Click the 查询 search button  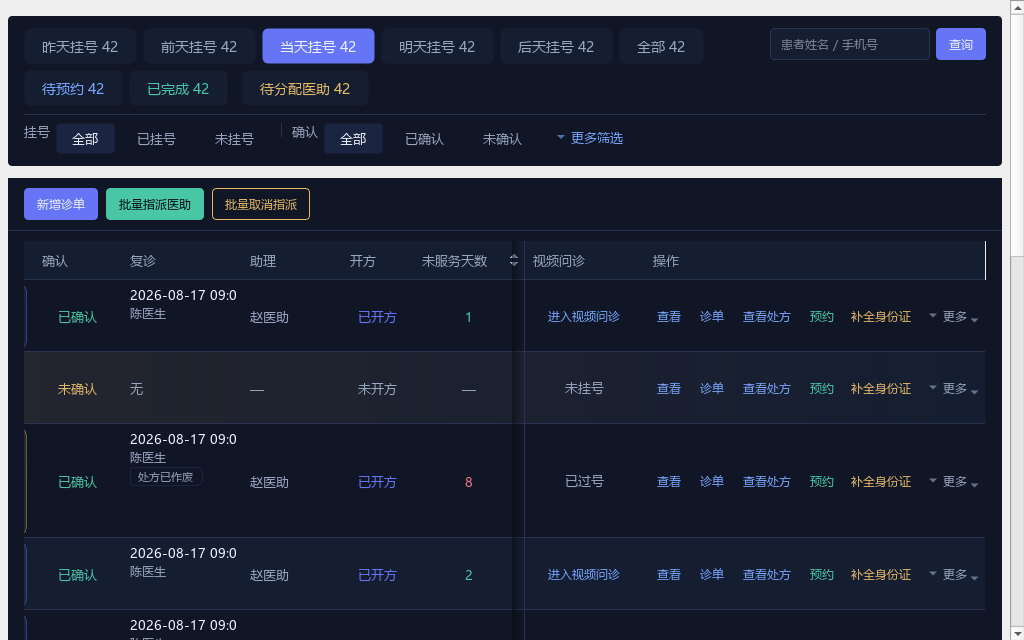pos(961,44)
